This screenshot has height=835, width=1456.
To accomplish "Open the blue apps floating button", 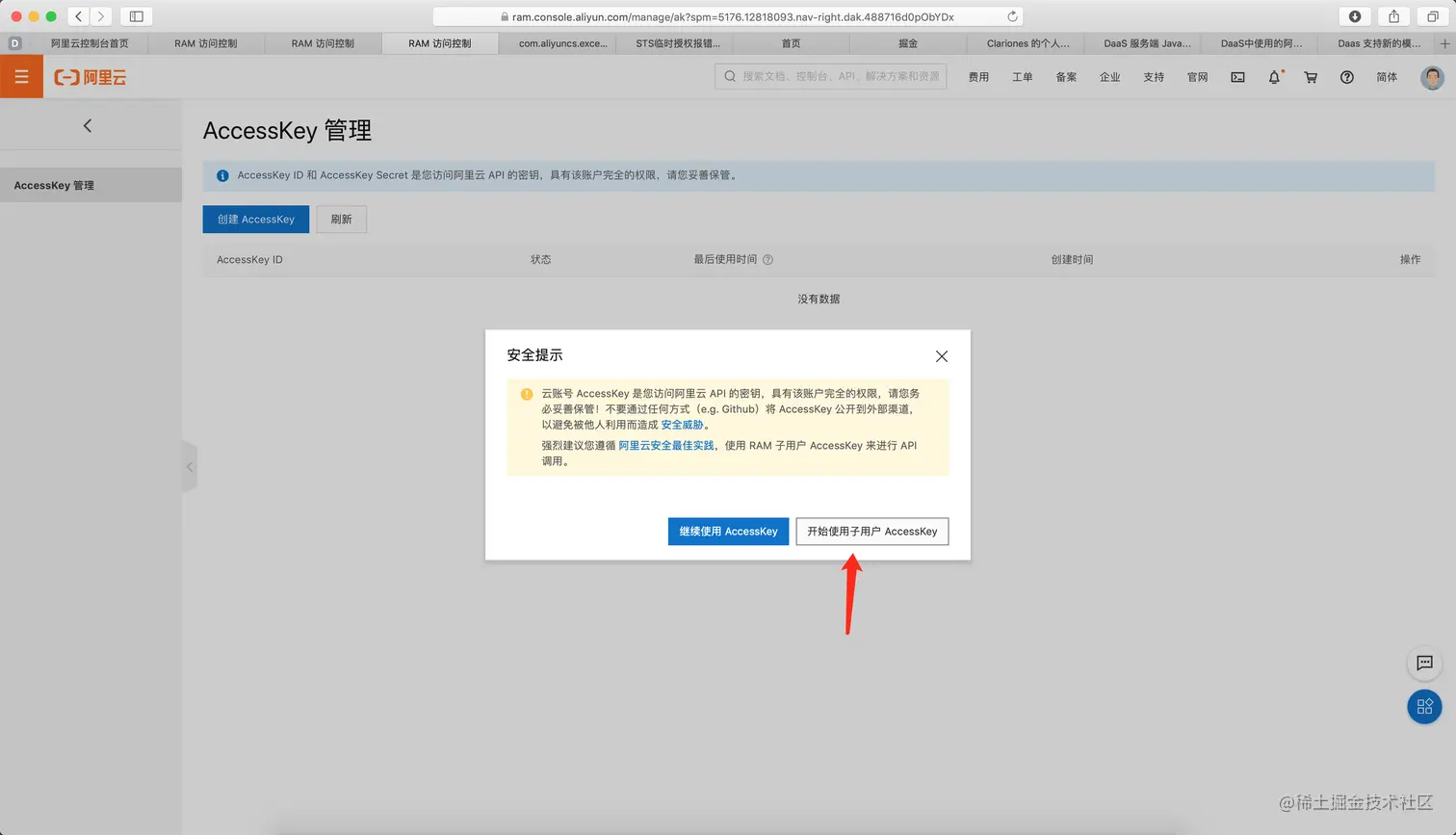I will (x=1424, y=706).
